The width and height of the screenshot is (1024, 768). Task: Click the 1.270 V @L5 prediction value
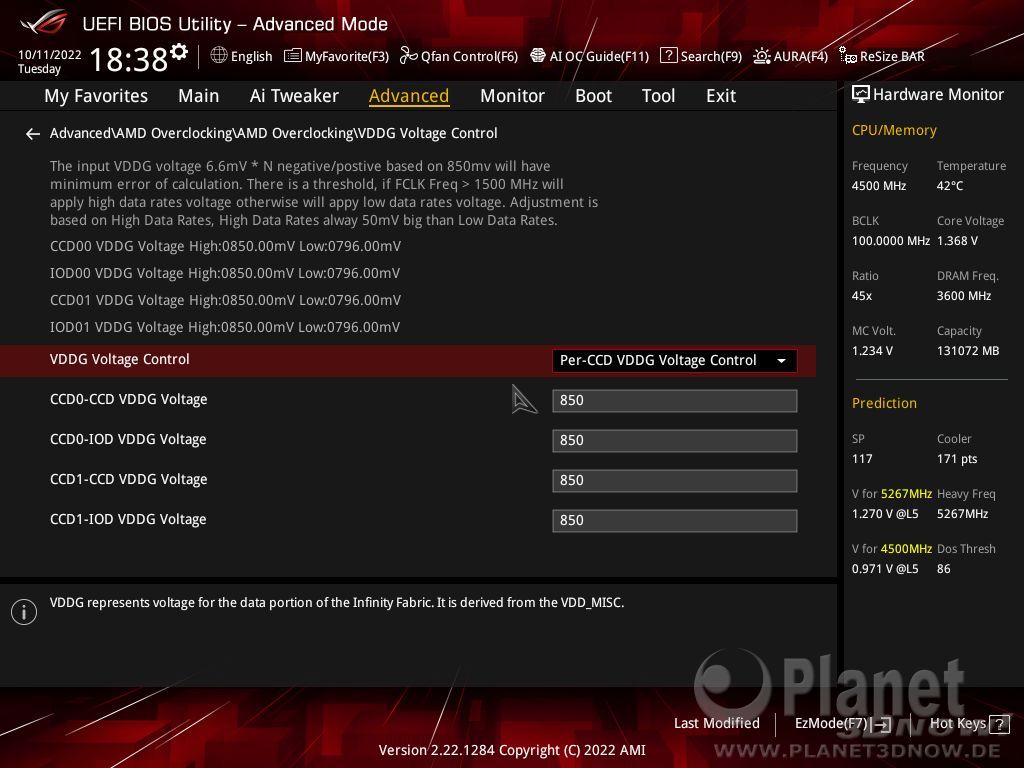pyautogui.click(x=884, y=514)
